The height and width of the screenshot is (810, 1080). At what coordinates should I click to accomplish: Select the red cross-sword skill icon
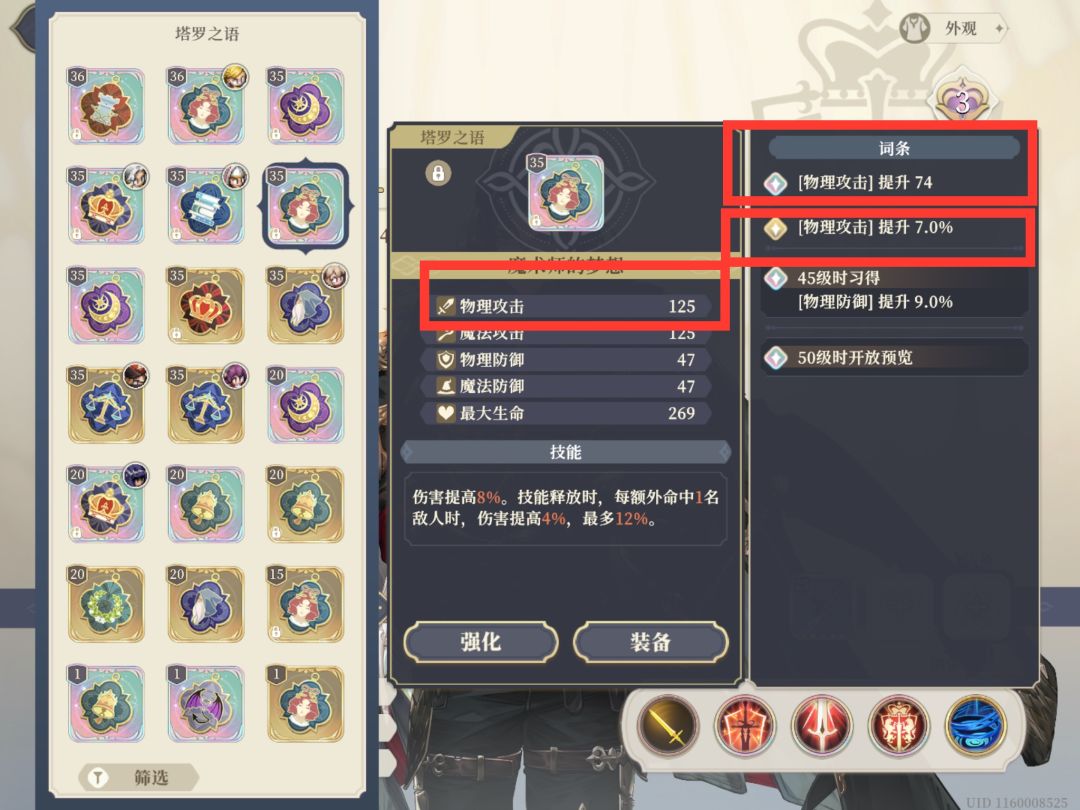[744, 725]
